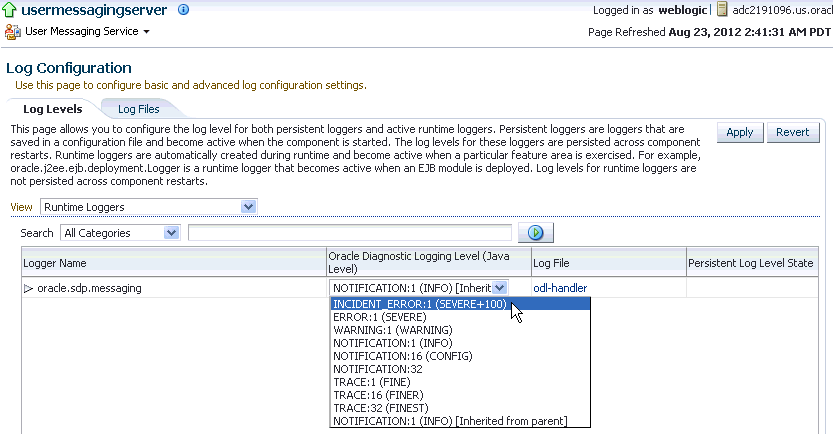The width and height of the screenshot is (833, 436).
Task: Click the User Messaging Service people icon
Action: coord(13,32)
